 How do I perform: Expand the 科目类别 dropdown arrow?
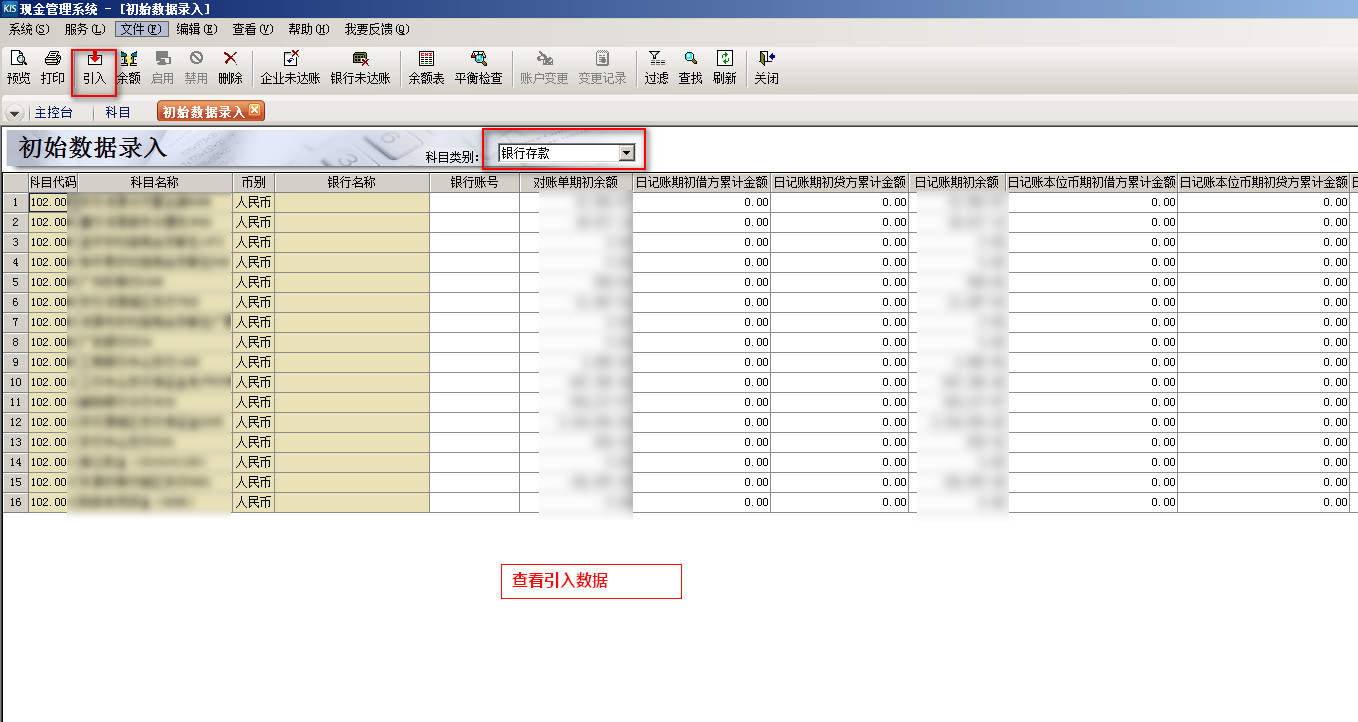627,153
